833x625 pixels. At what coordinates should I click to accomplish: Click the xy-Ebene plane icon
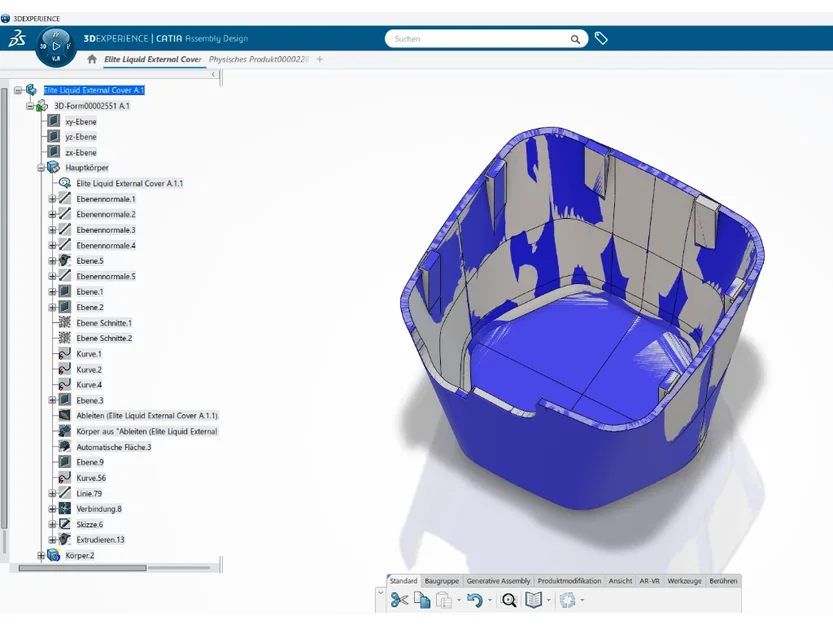[53, 121]
